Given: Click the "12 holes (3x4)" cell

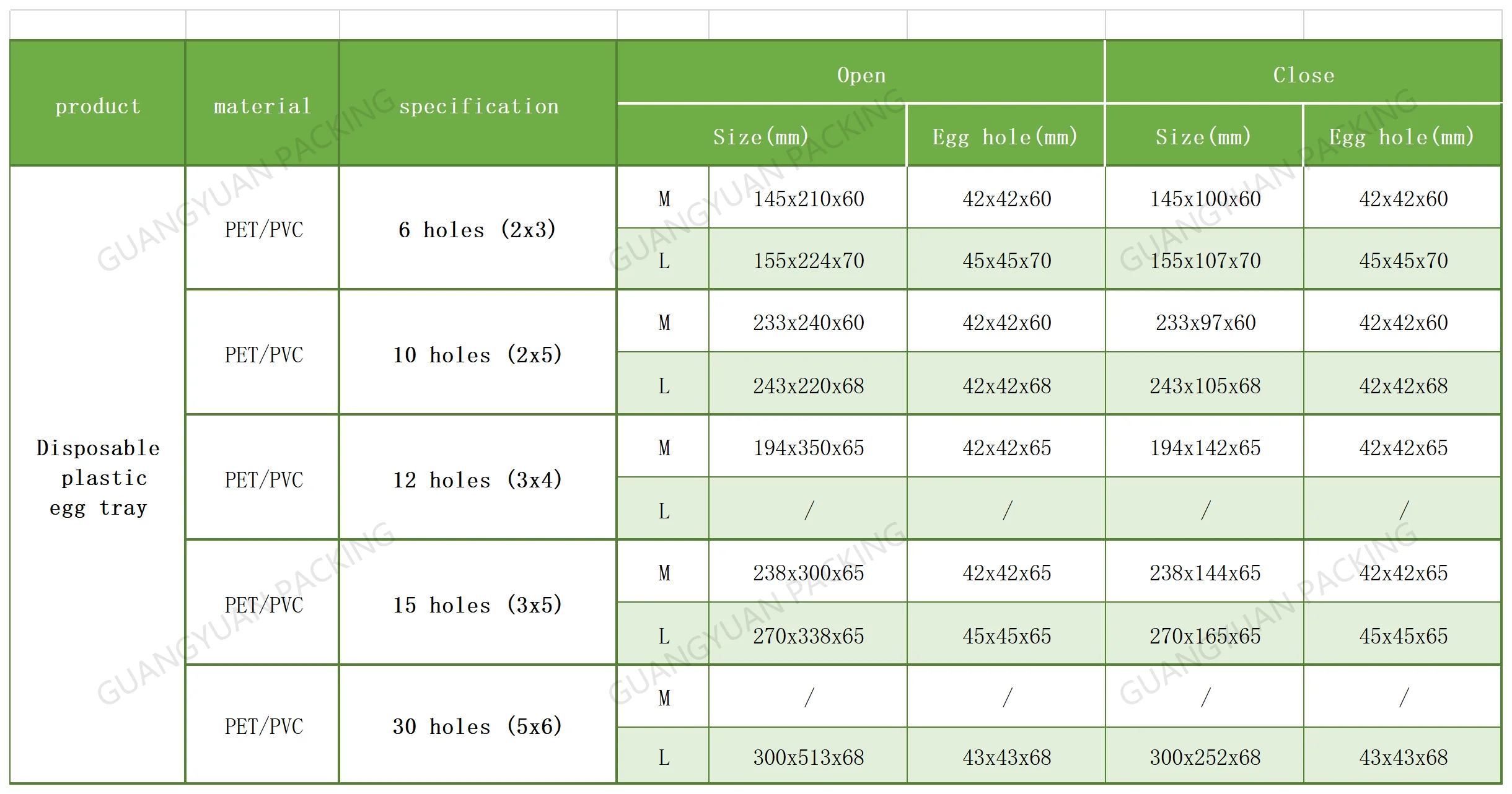Looking at the screenshot, I should [x=477, y=480].
